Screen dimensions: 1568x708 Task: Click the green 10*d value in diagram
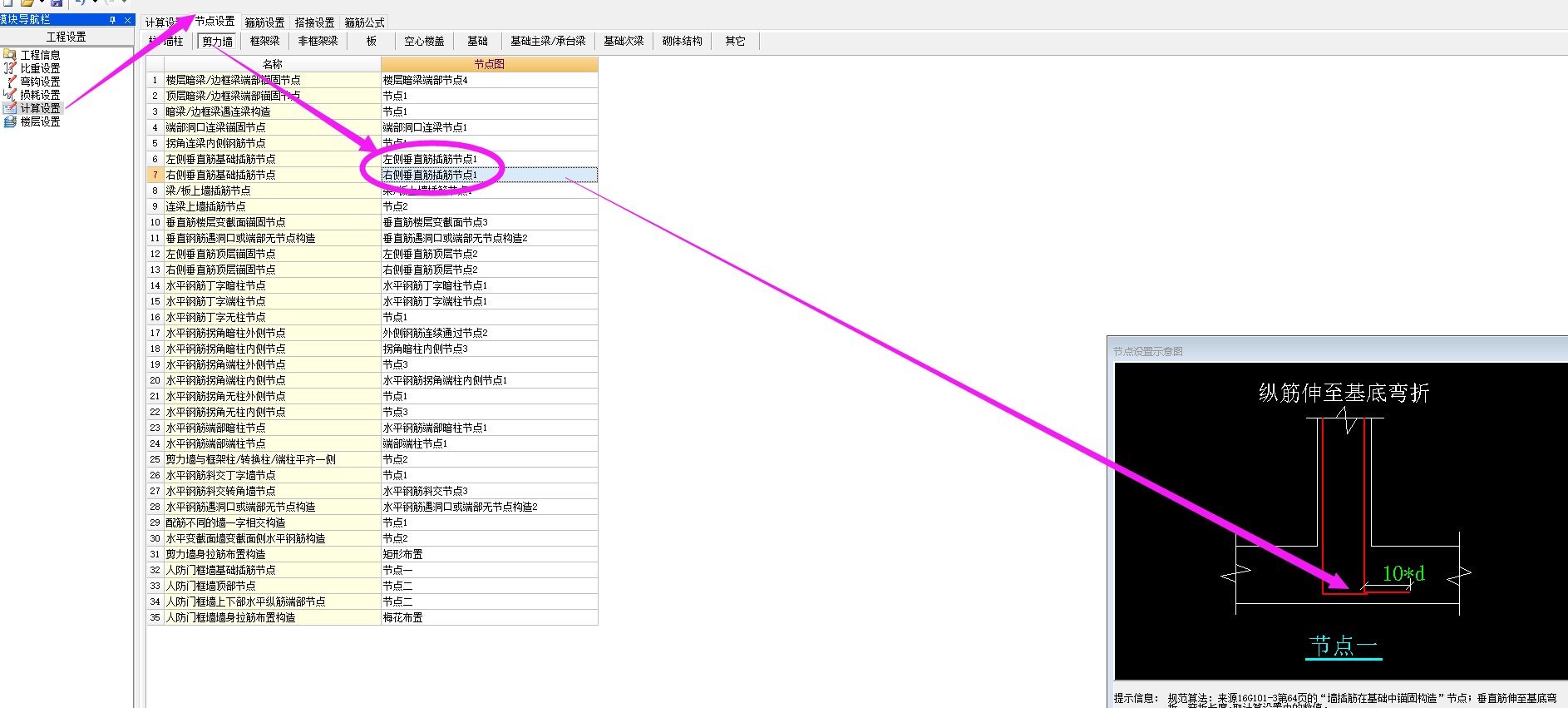click(x=1403, y=573)
